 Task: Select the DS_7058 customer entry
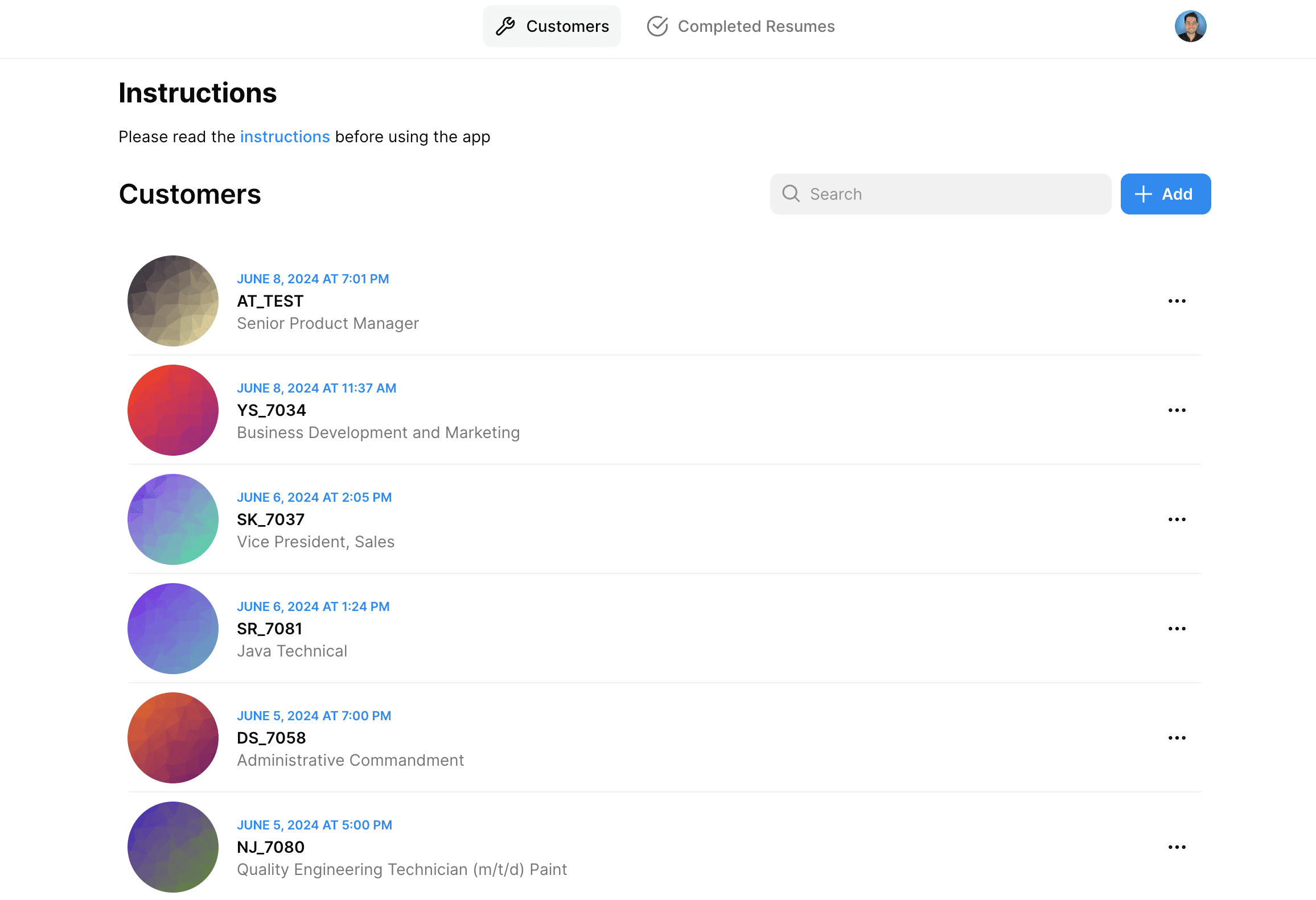click(x=350, y=738)
